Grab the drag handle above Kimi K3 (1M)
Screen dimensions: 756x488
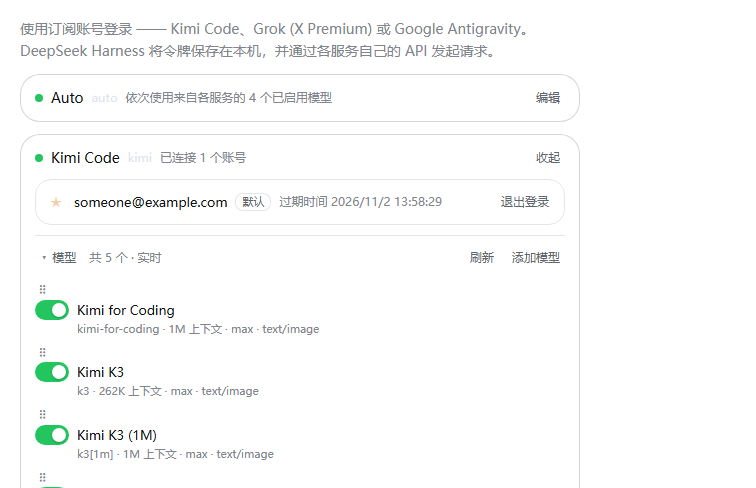(x=42, y=414)
